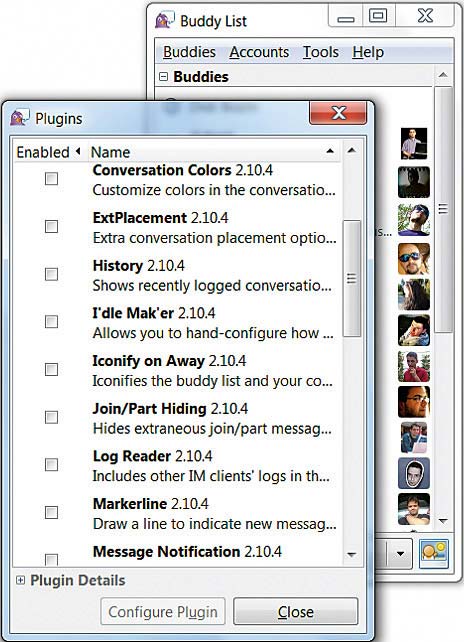The height and width of the screenshot is (642, 464).
Task: Enable the History plugin checkbox
Action: (51, 274)
